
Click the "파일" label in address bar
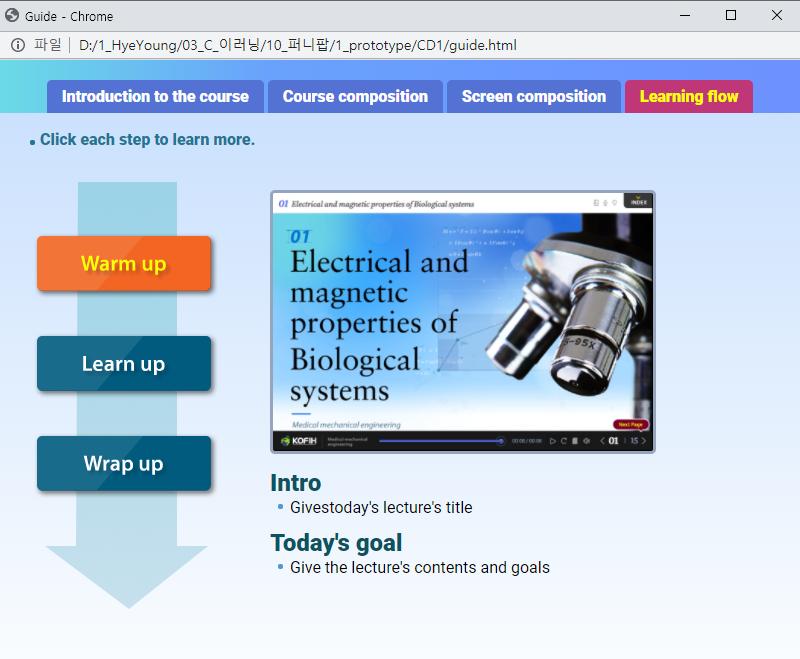(x=47, y=45)
